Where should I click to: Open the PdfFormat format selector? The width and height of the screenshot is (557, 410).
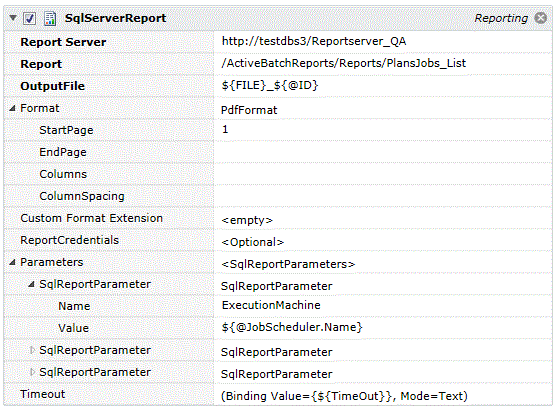[x=383, y=108]
